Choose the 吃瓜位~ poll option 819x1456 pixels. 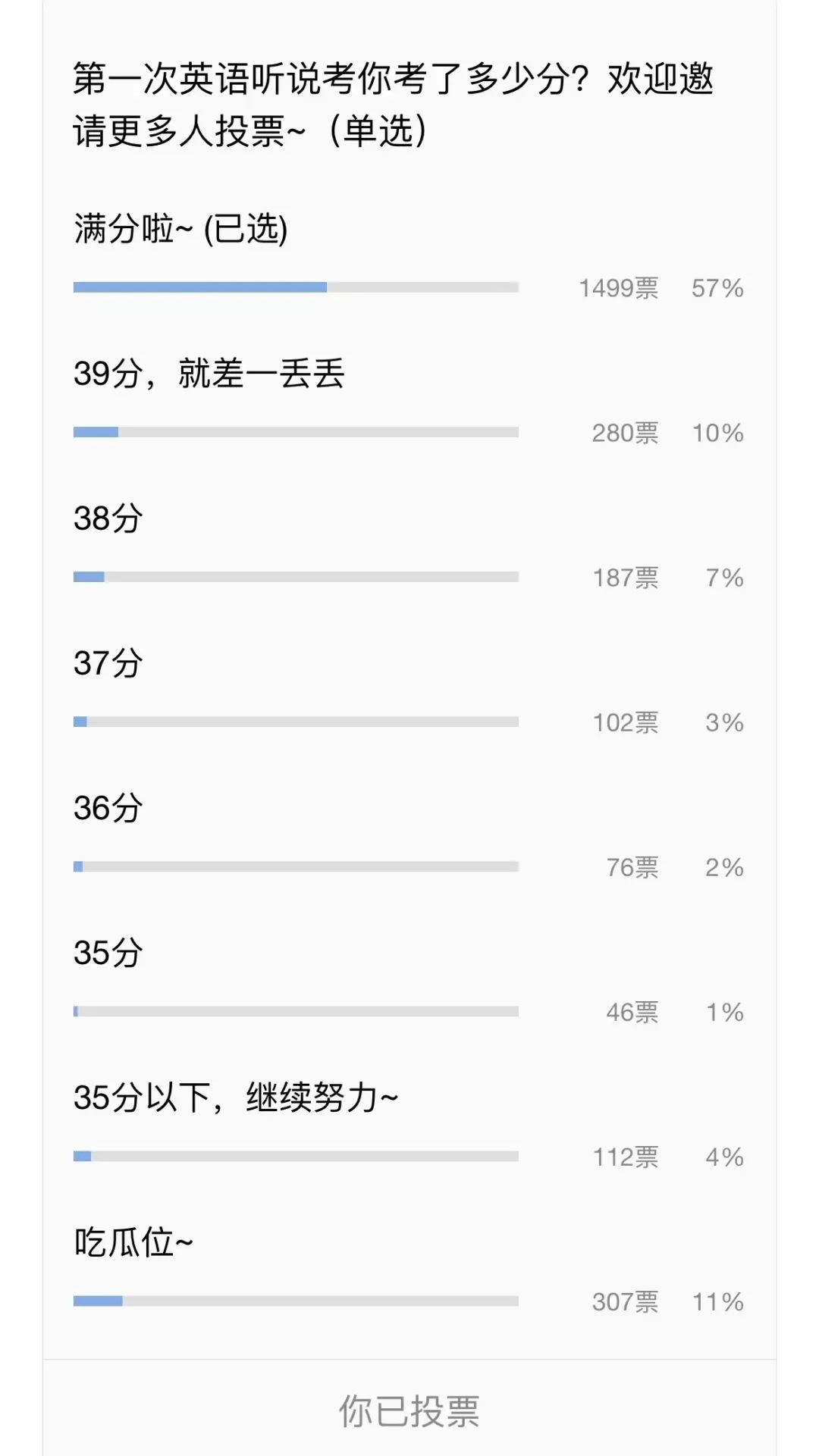pyautogui.click(x=133, y=1242)
